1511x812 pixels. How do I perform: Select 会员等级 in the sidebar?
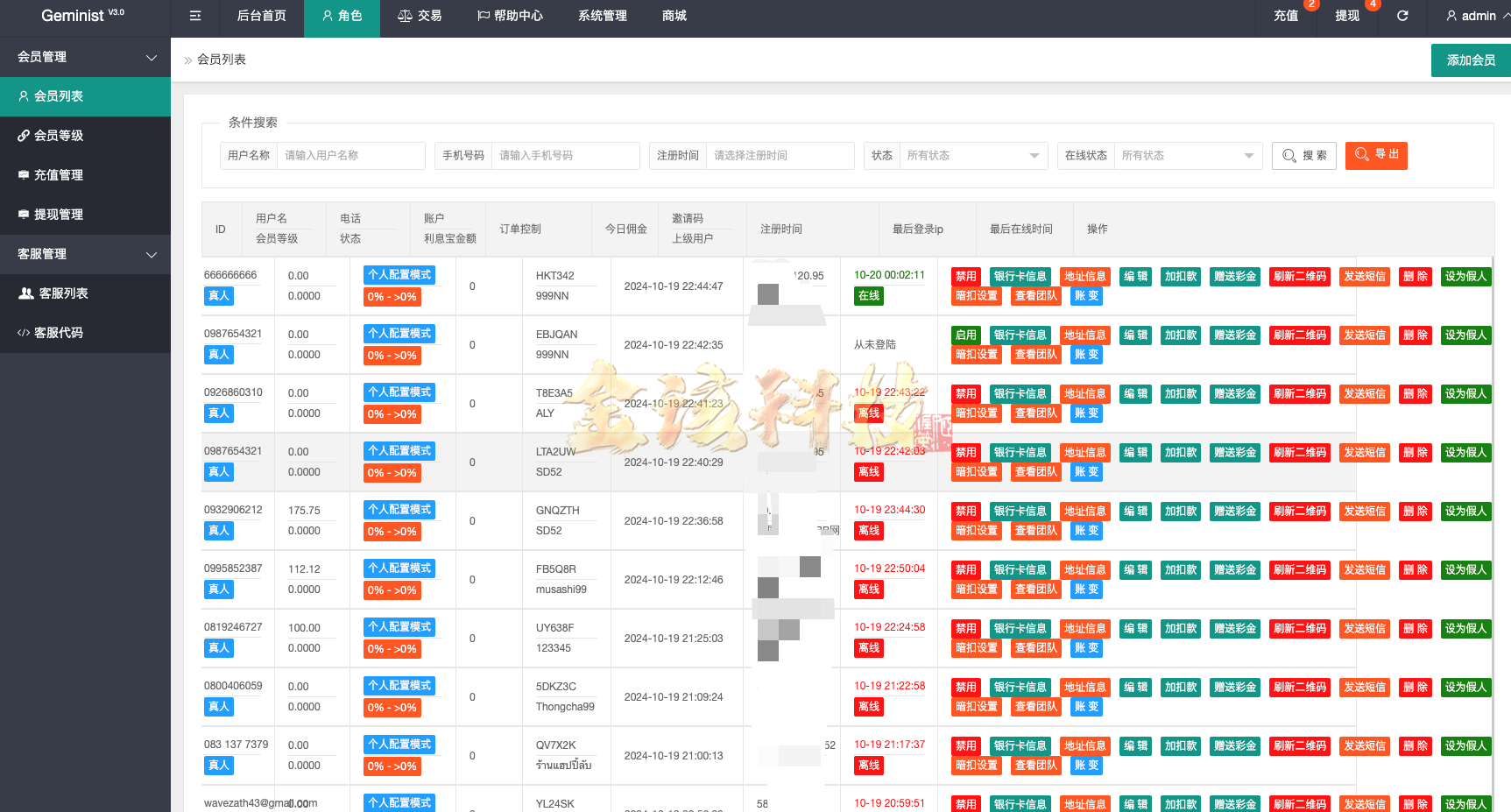click(57, 135)
